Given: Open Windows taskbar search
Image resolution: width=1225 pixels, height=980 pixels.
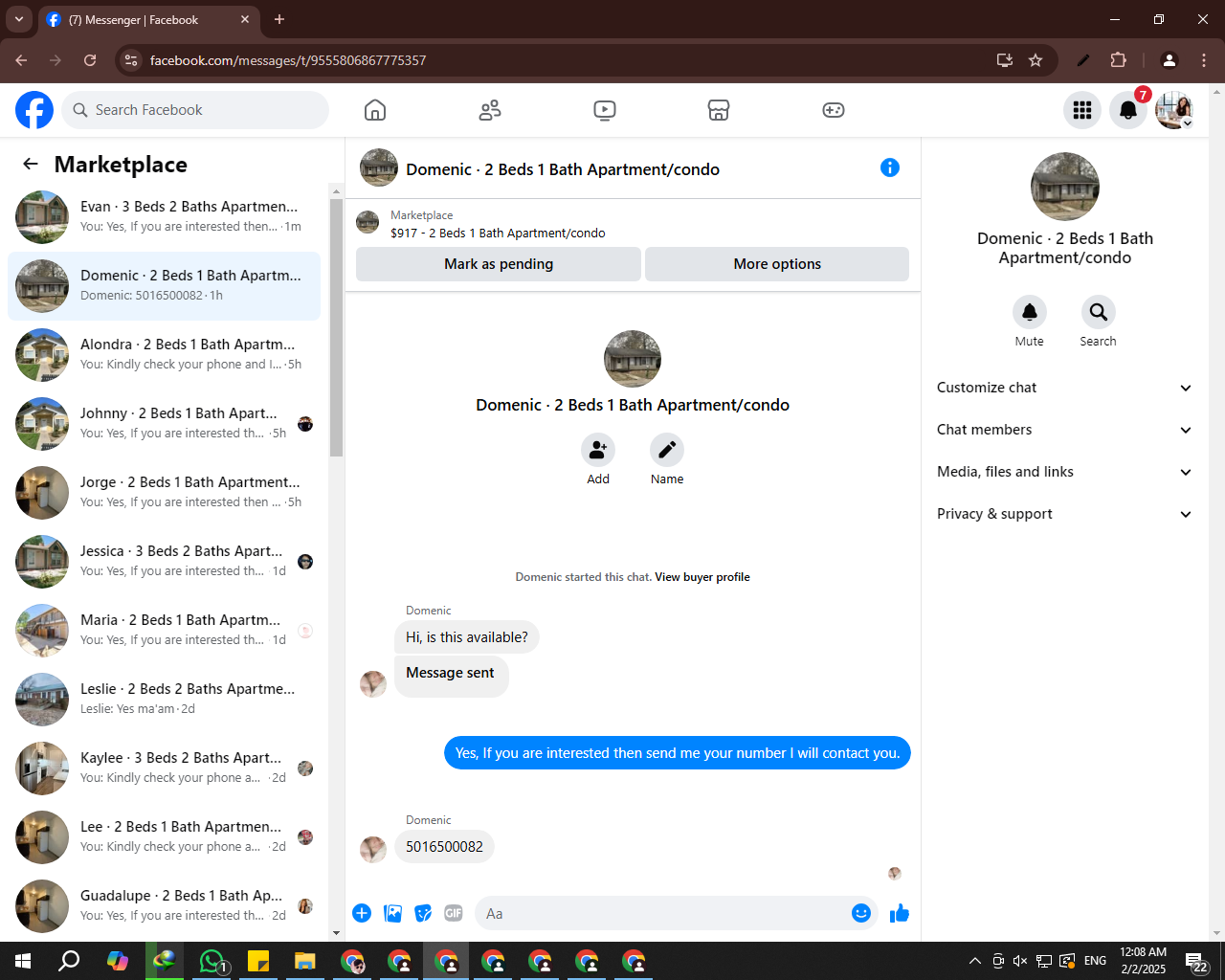Looking at the screenshot, I should point(69,961).
